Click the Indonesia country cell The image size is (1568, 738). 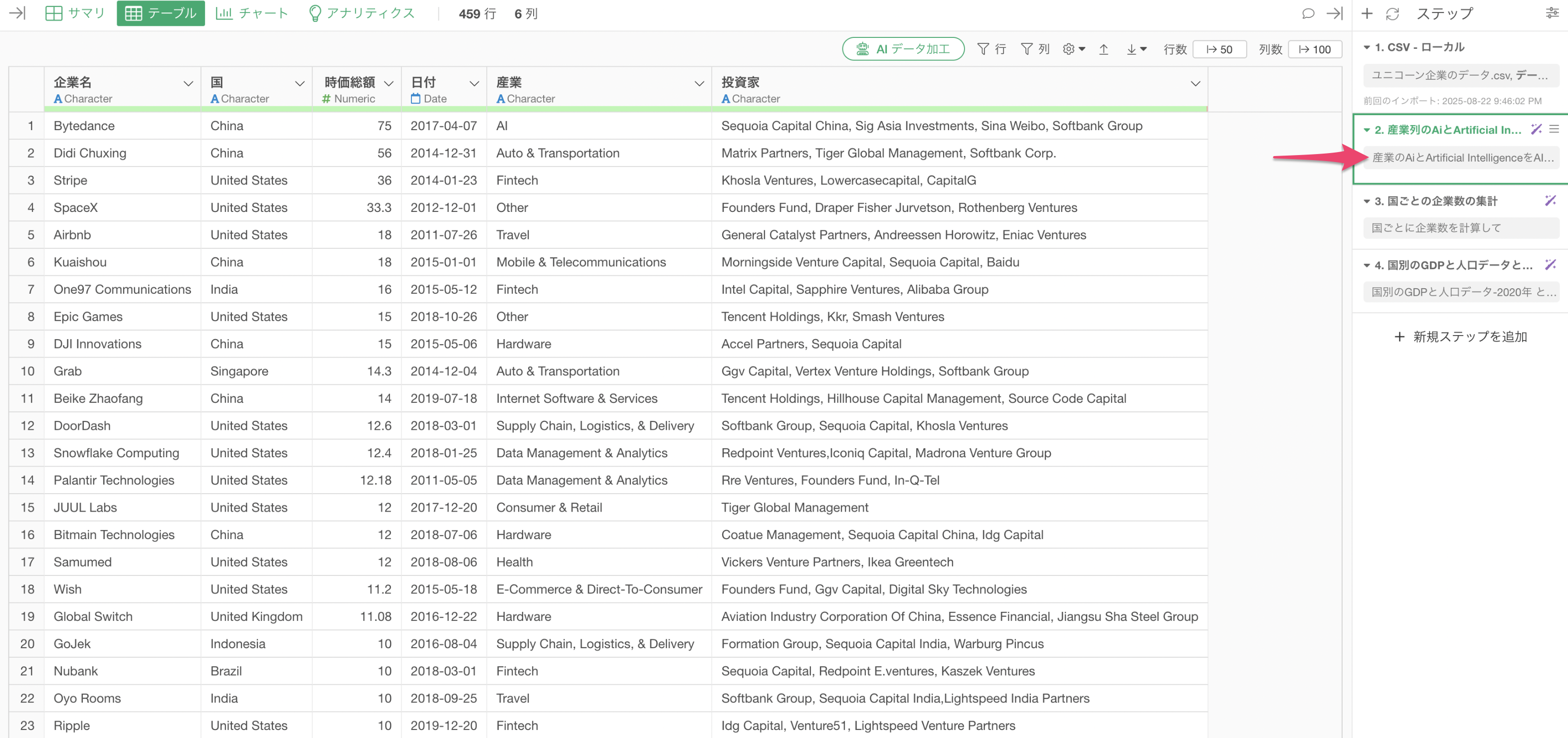[x=256, y=644]
